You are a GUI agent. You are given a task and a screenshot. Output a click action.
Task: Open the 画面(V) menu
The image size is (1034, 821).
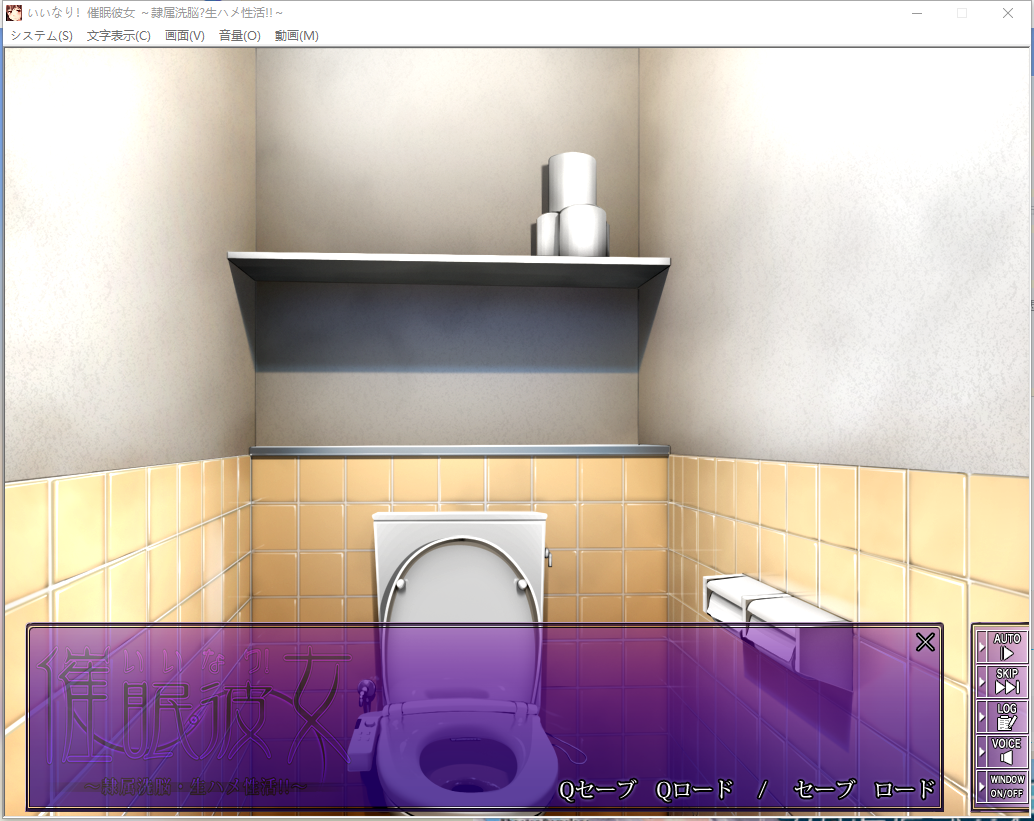click(184, 35)
